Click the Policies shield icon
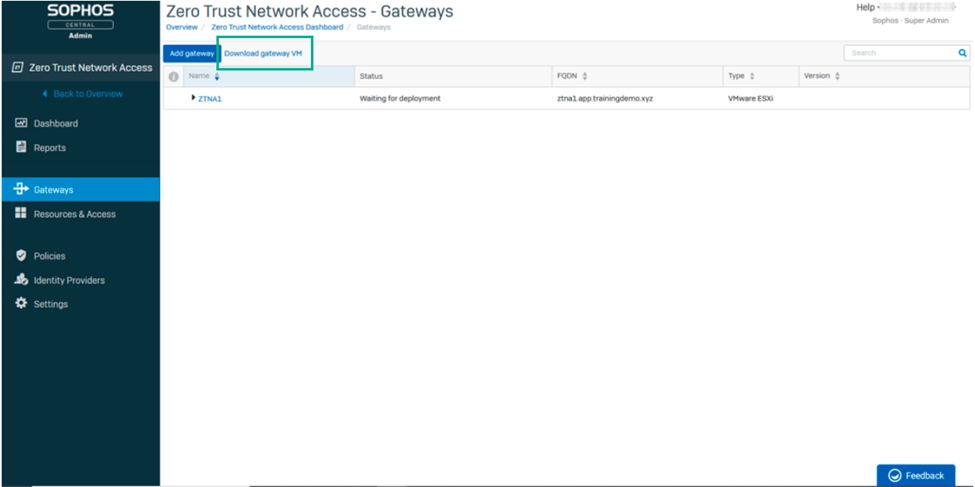 pos(21,256)
